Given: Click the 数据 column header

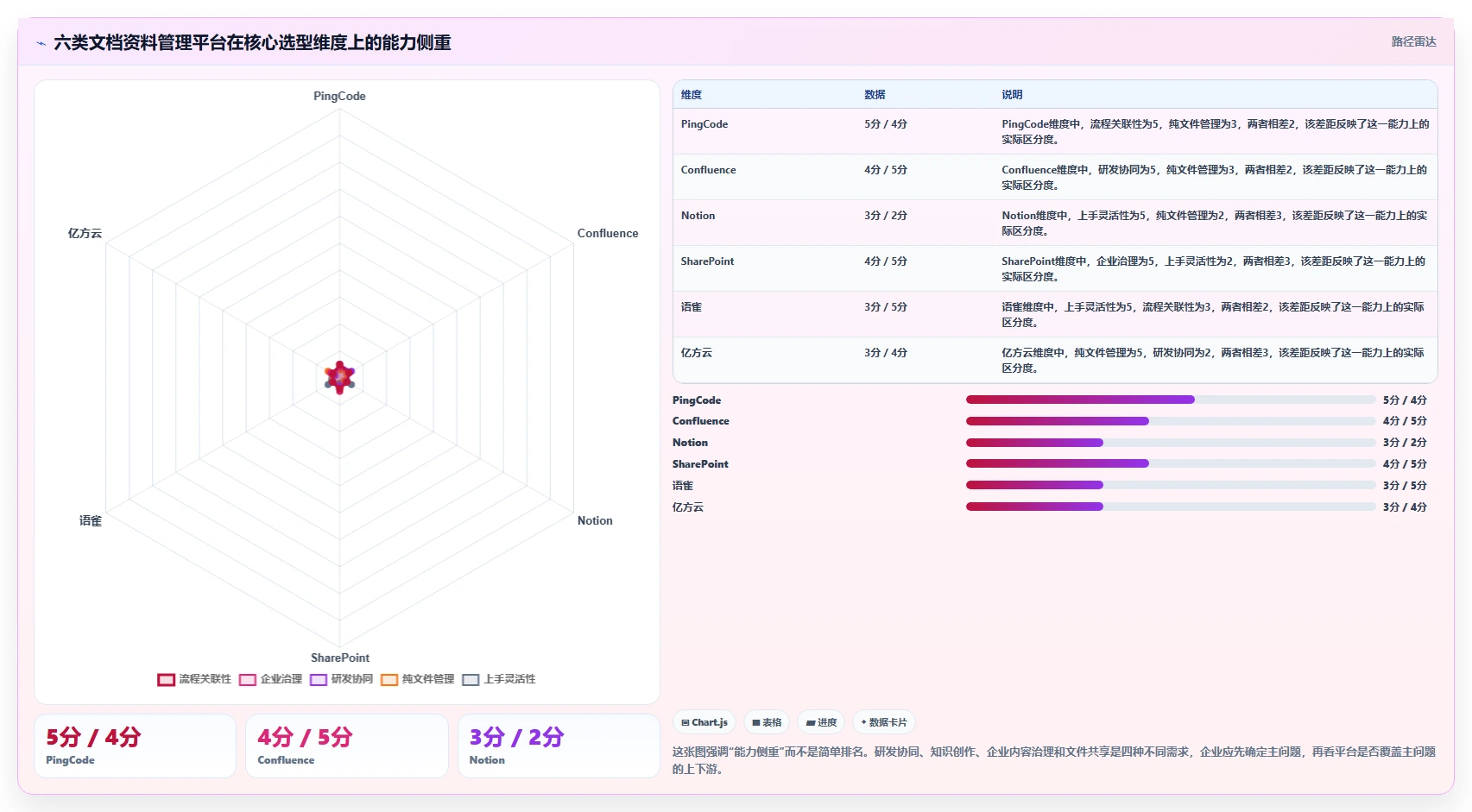Looking at the screenshot, I should click(875, 95).
